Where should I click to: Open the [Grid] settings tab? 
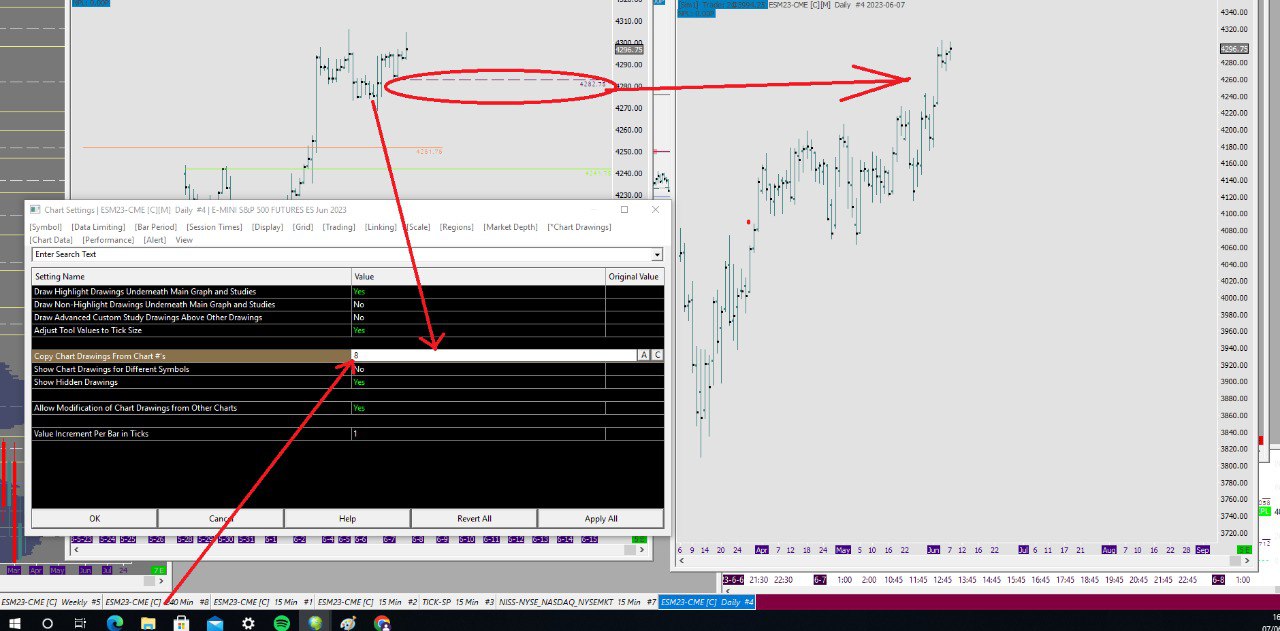click(x=304, y=227)
